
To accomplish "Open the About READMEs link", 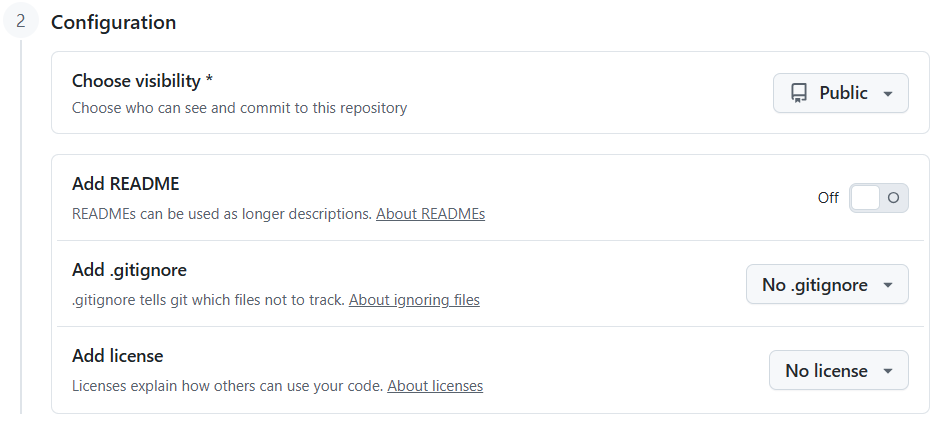I will 431,214.
